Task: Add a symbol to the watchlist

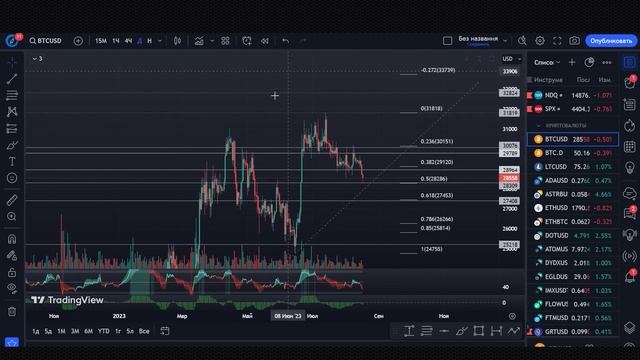Action: [x=572, y=62]
